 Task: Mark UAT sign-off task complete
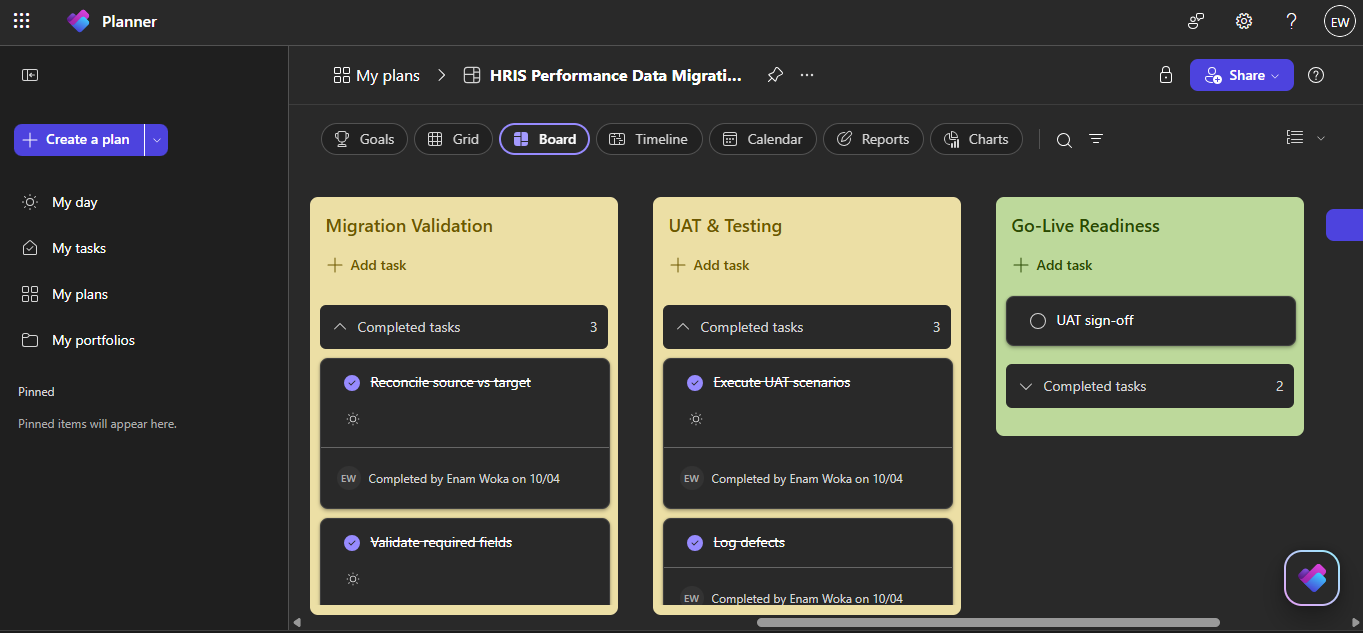click(1037, 321)
